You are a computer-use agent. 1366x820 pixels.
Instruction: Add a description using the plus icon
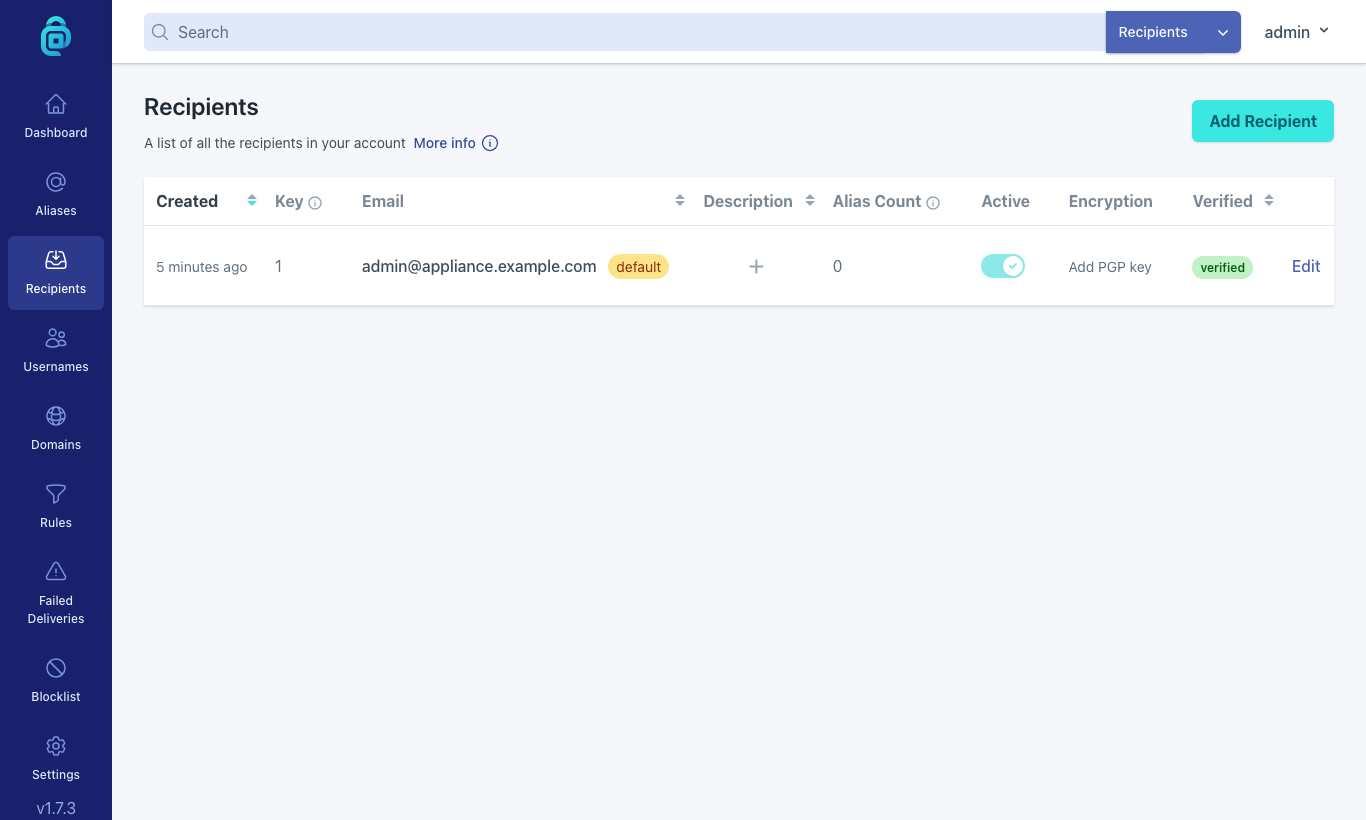click(756, 266)
